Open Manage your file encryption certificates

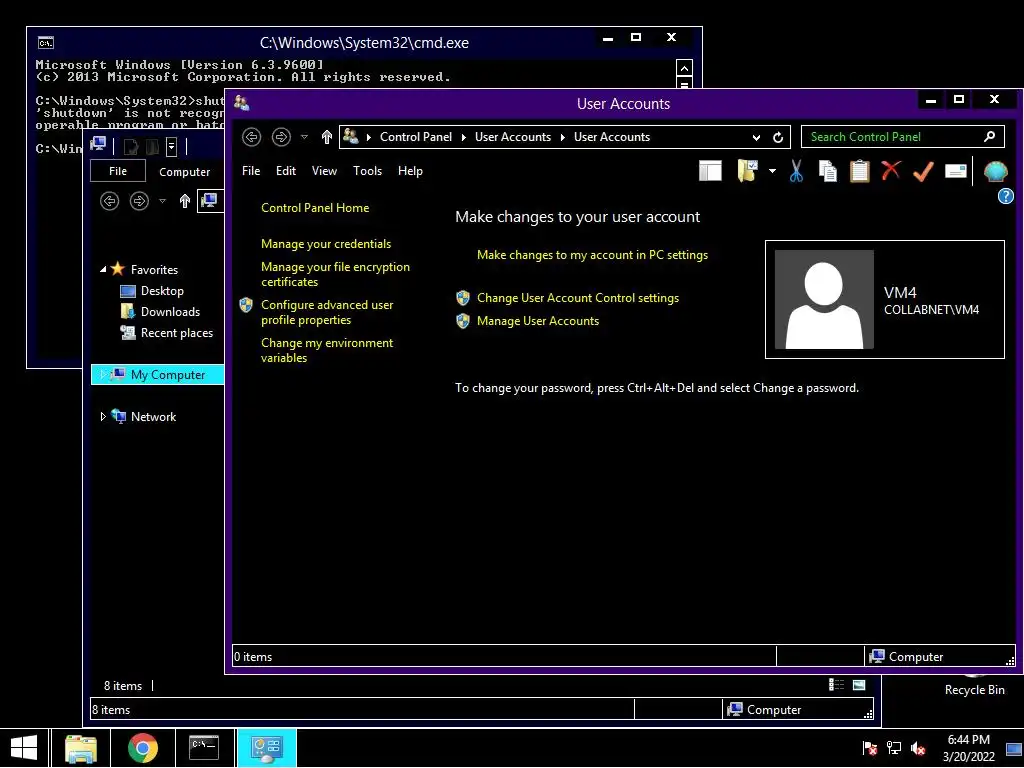[x=335, y=274]
